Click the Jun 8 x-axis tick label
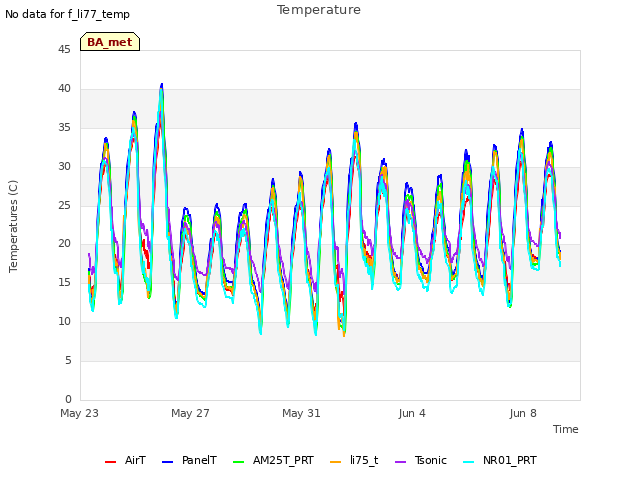This screenshot has height=480, width=640. point(523,413)
